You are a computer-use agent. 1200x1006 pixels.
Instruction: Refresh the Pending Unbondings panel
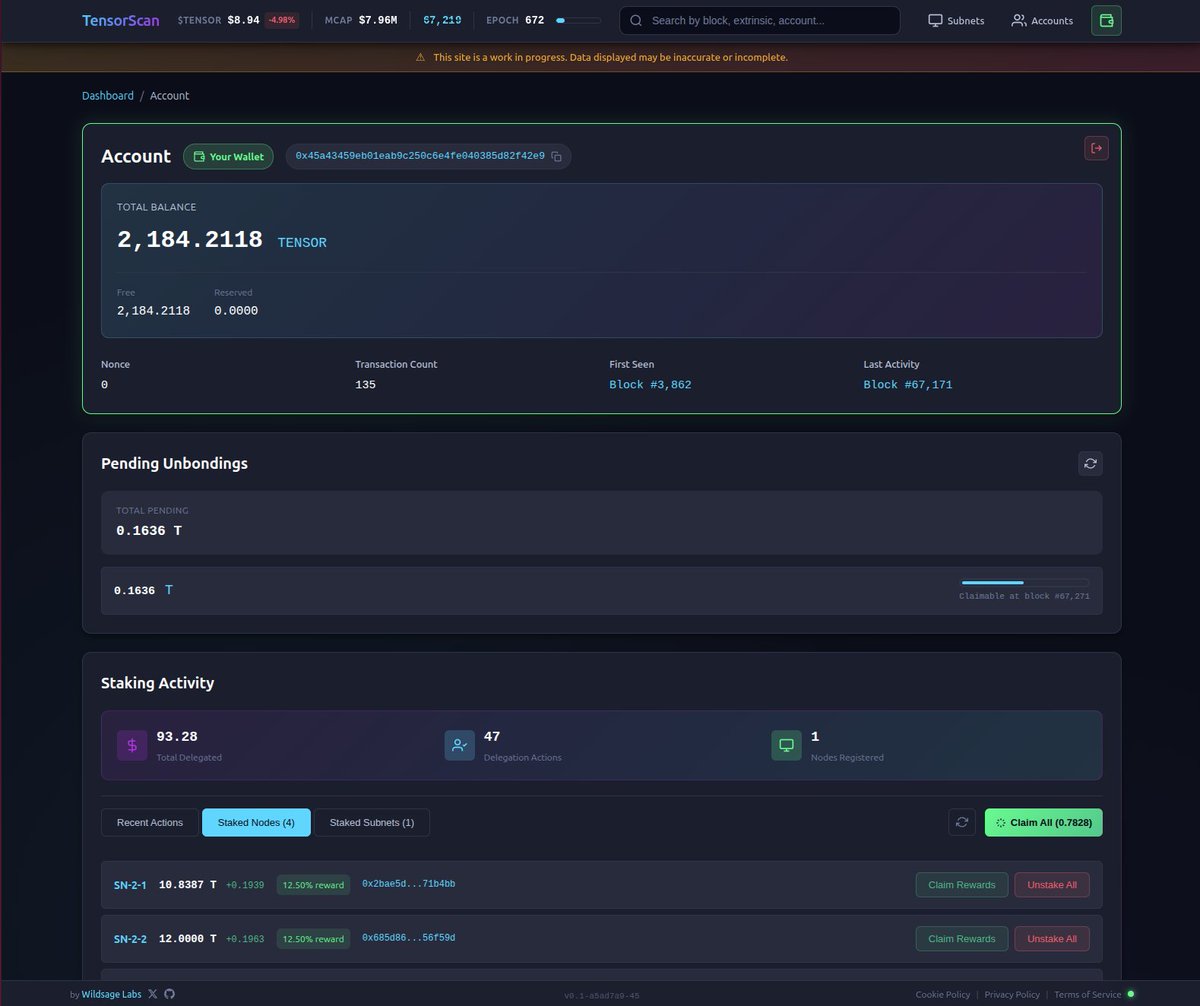1090,463
